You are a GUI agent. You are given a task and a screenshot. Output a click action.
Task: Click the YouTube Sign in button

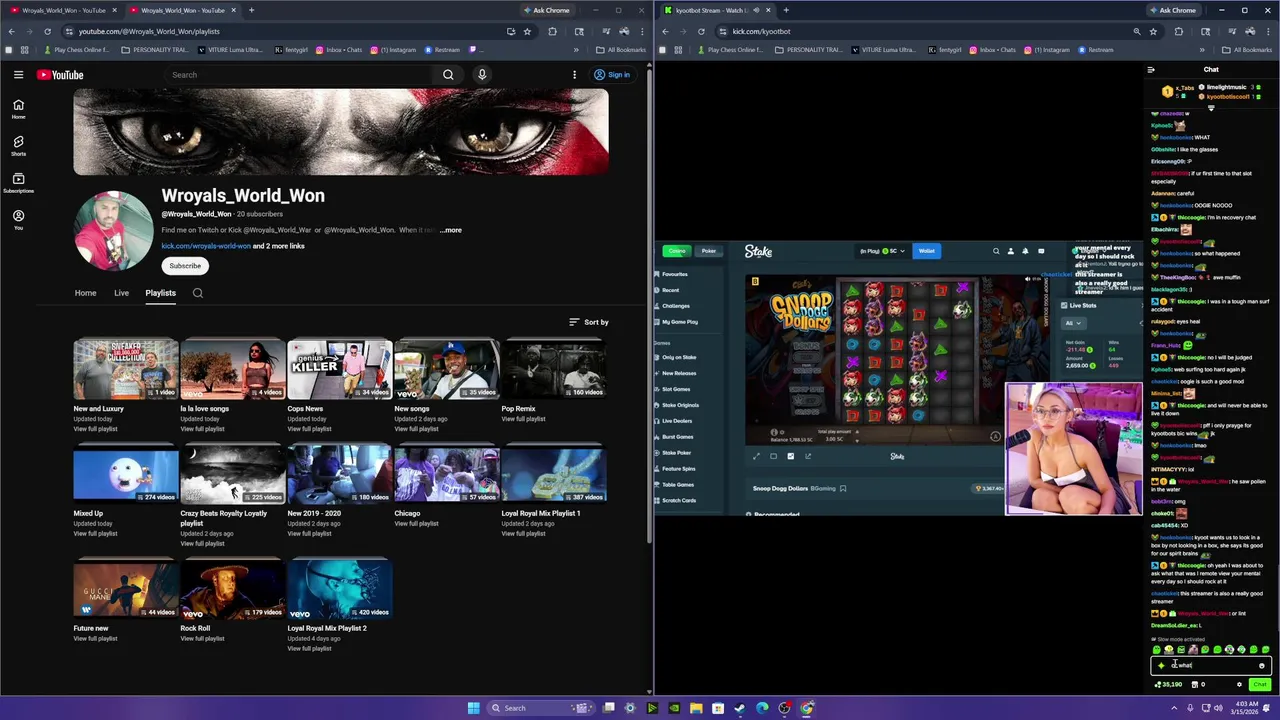point(612,75)
